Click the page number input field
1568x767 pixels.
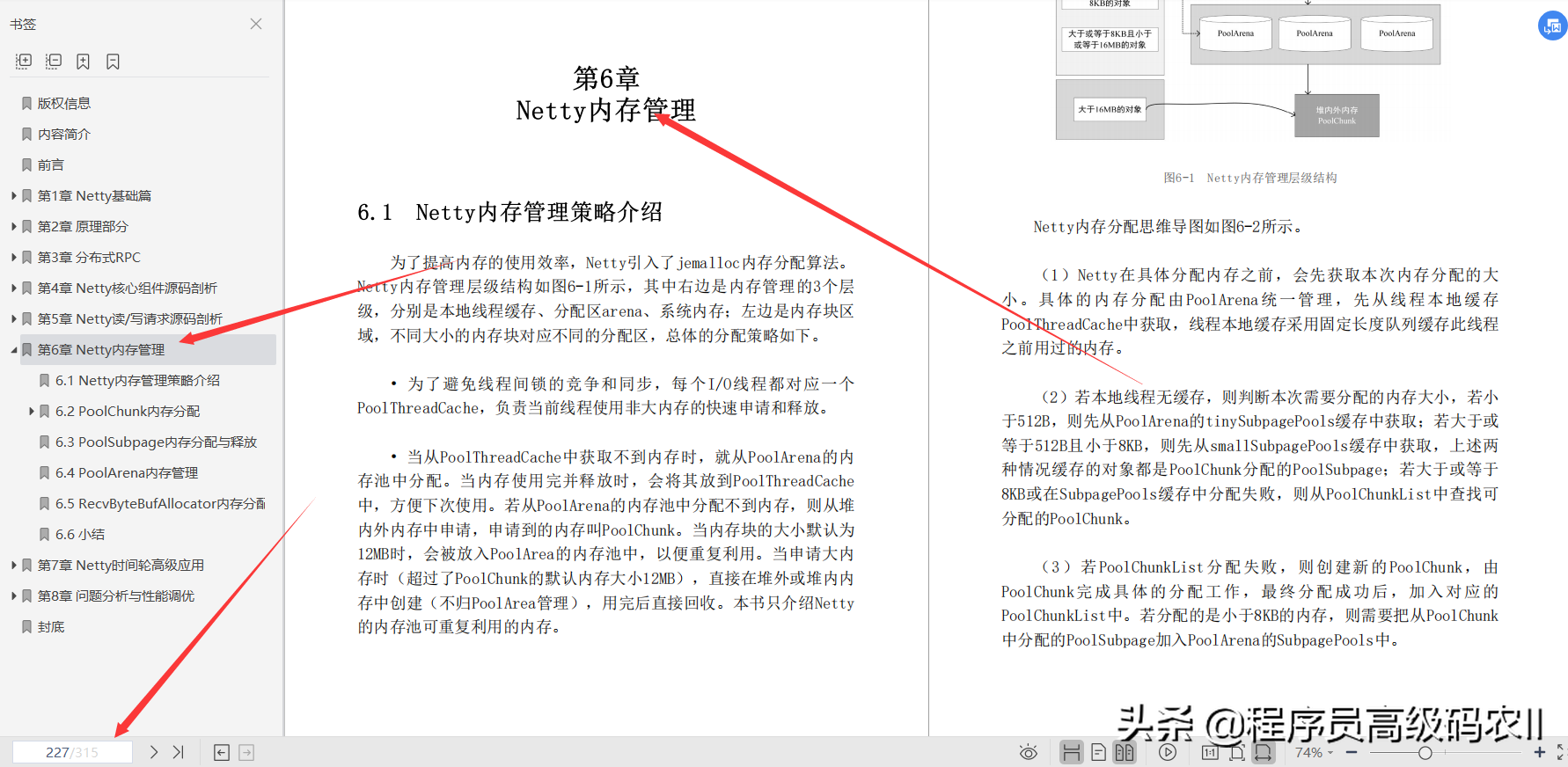72,752
